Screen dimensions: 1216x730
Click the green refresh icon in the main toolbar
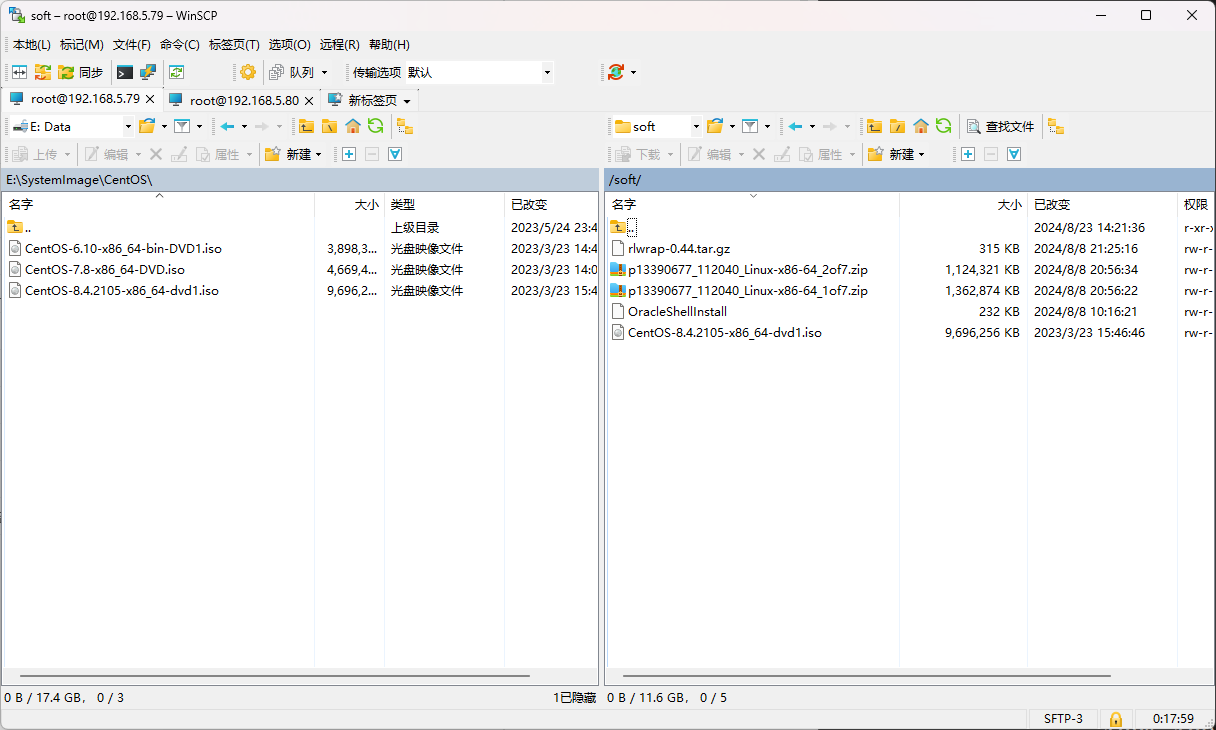pyautogui.click(x=176, y=72)
